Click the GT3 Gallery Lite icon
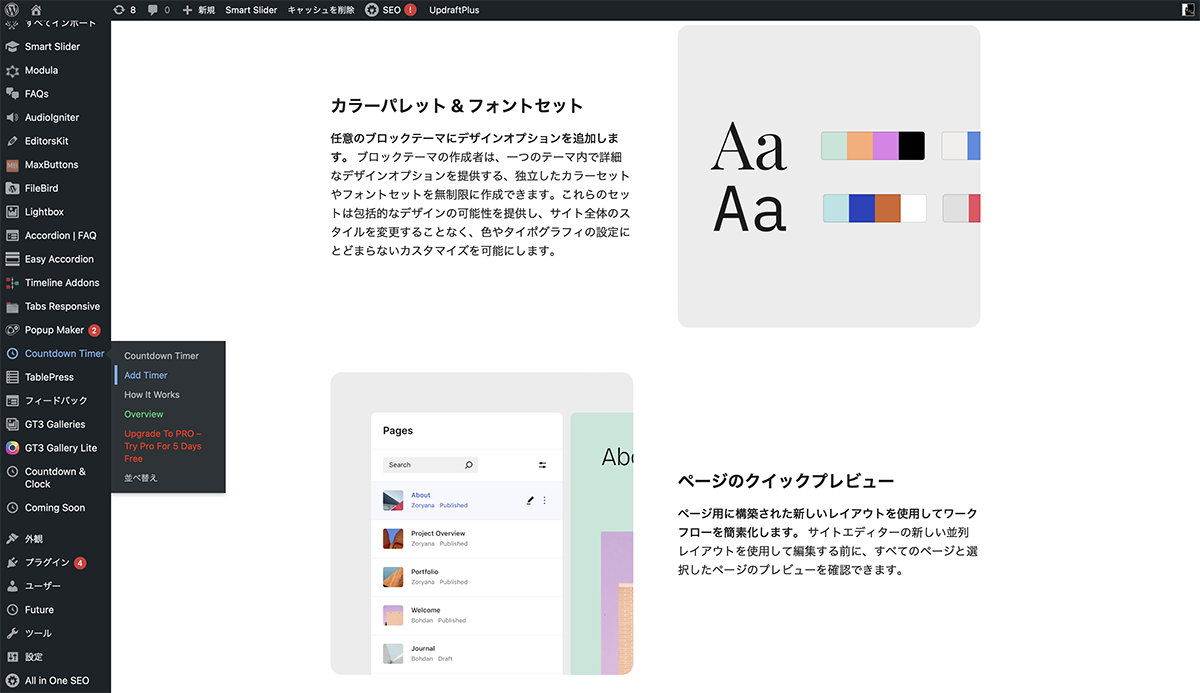The height and width of the screenshot is (693, 1200). point(12,448)
